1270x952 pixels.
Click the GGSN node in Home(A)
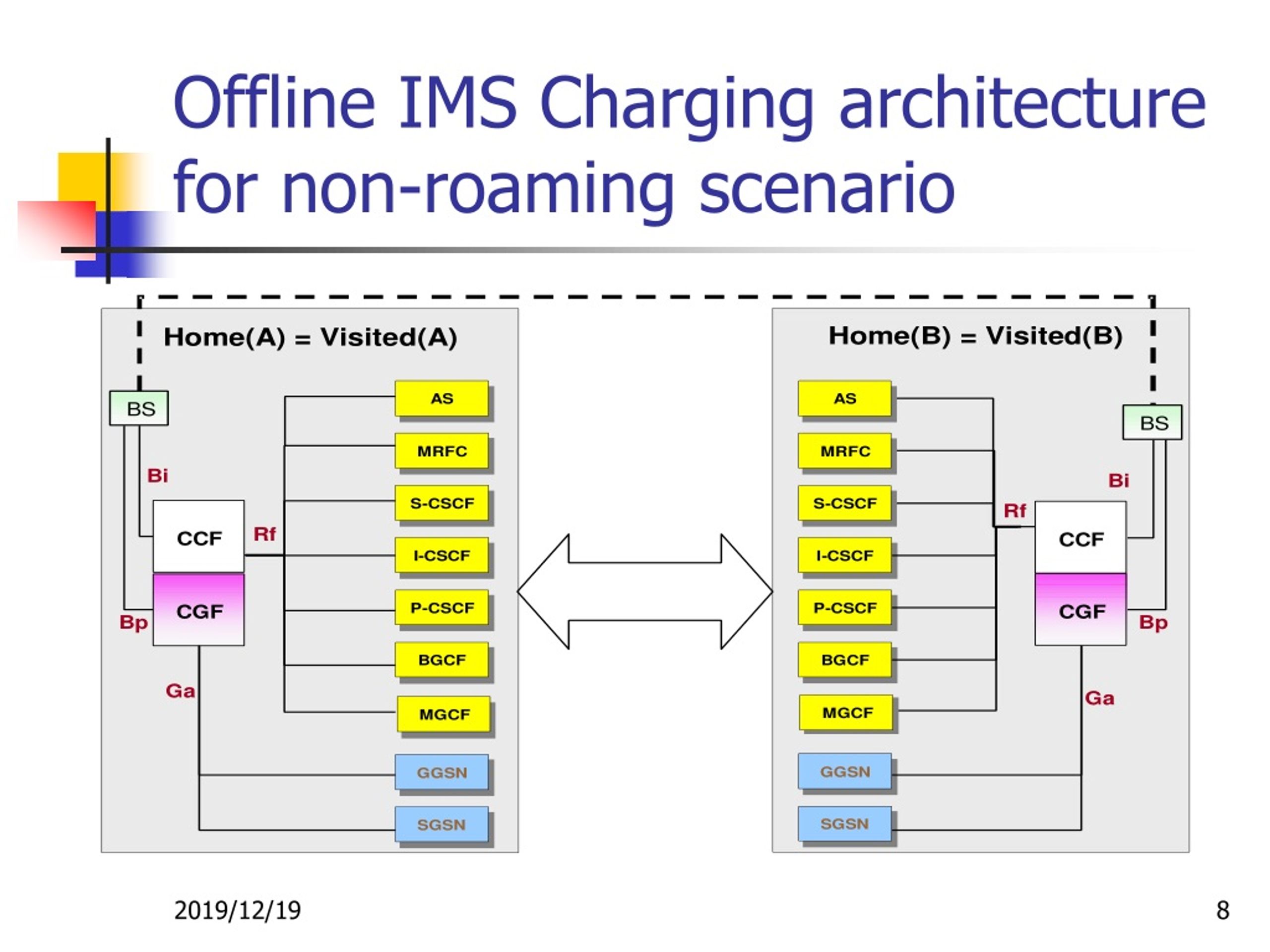(x=442, y=773)
